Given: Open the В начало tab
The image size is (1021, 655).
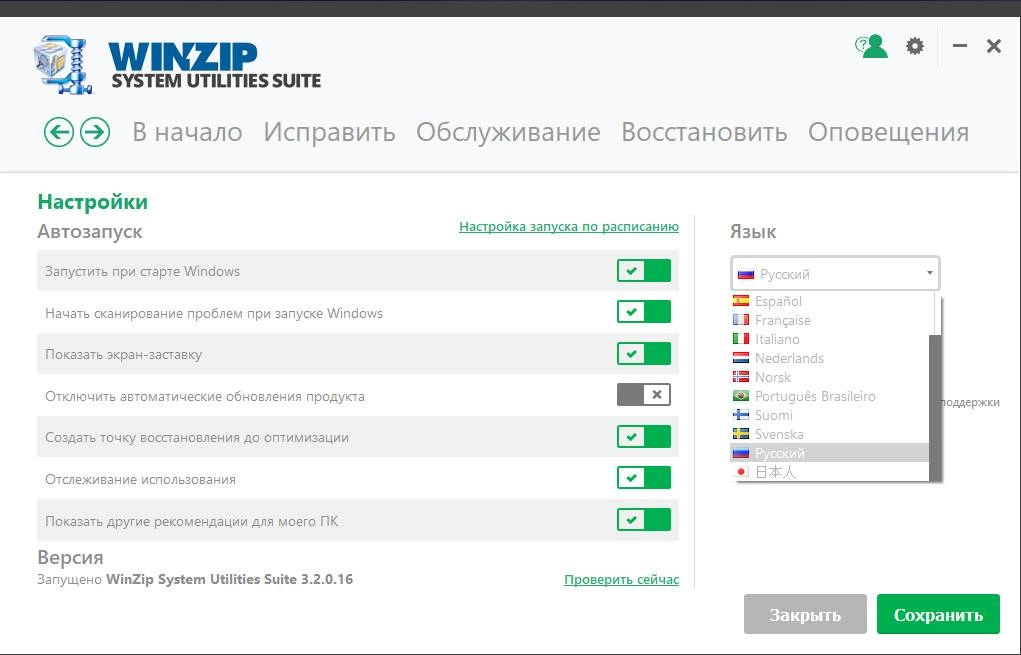Looking at the screenshot, I should pos(188,132).
